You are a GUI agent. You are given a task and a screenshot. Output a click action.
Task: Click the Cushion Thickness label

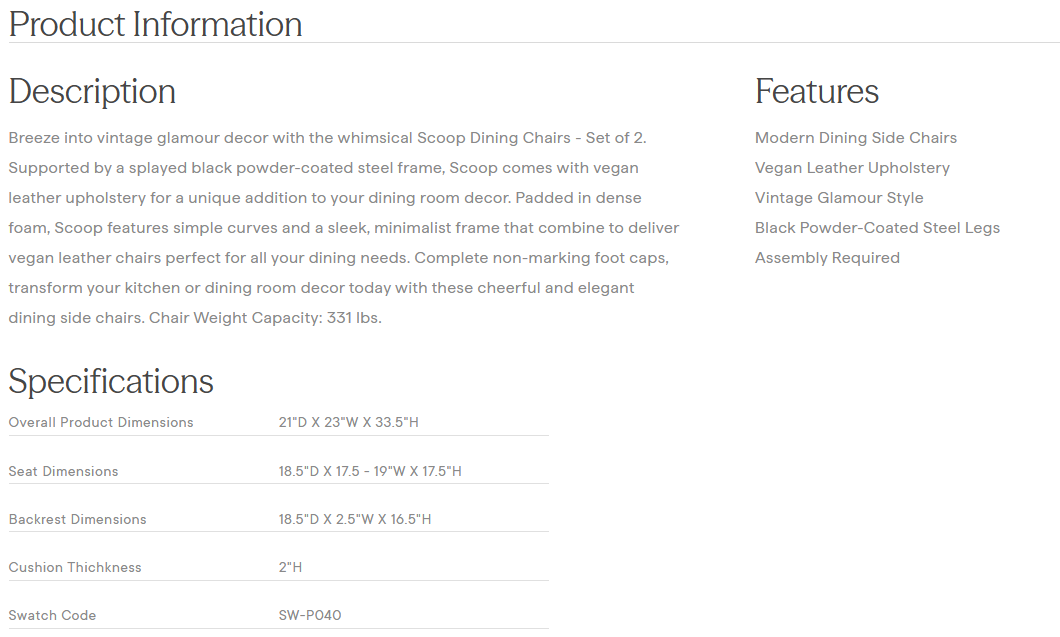tap(75, 567)
